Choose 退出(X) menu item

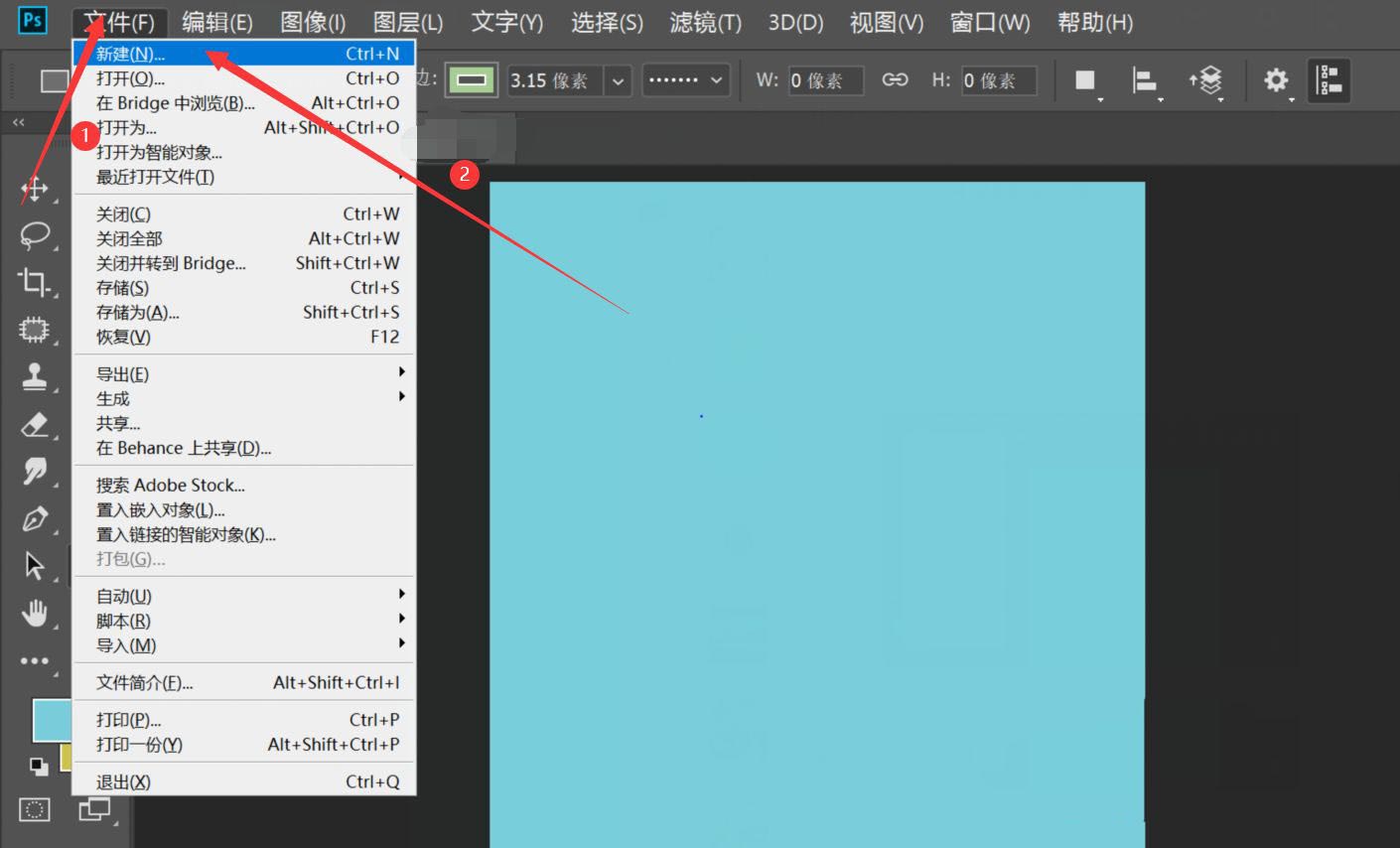click(243, 781)
